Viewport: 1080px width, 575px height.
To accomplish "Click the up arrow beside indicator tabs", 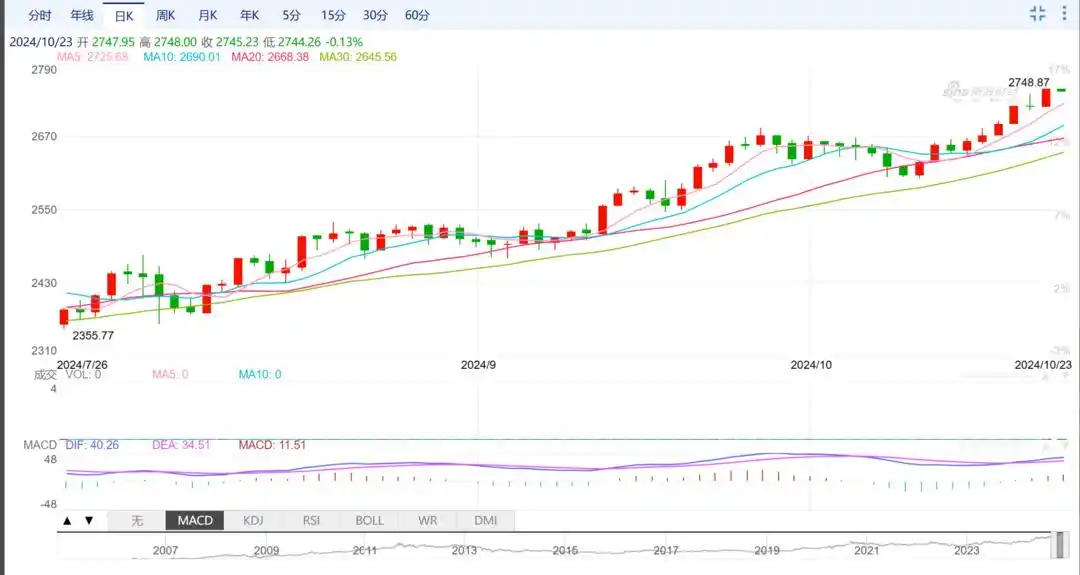I will pyautogui.click(x=67, y=521).
